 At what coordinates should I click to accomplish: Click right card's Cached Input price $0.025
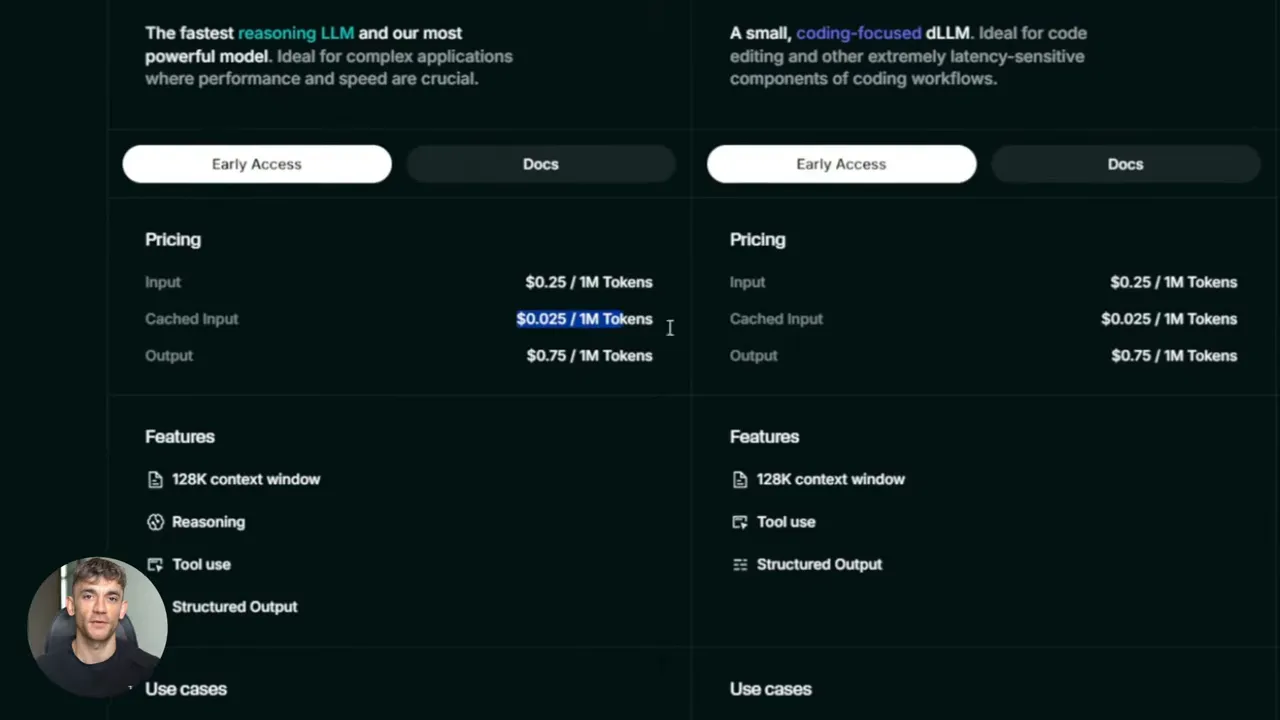pyautogui.click(x=1169, y=319)
